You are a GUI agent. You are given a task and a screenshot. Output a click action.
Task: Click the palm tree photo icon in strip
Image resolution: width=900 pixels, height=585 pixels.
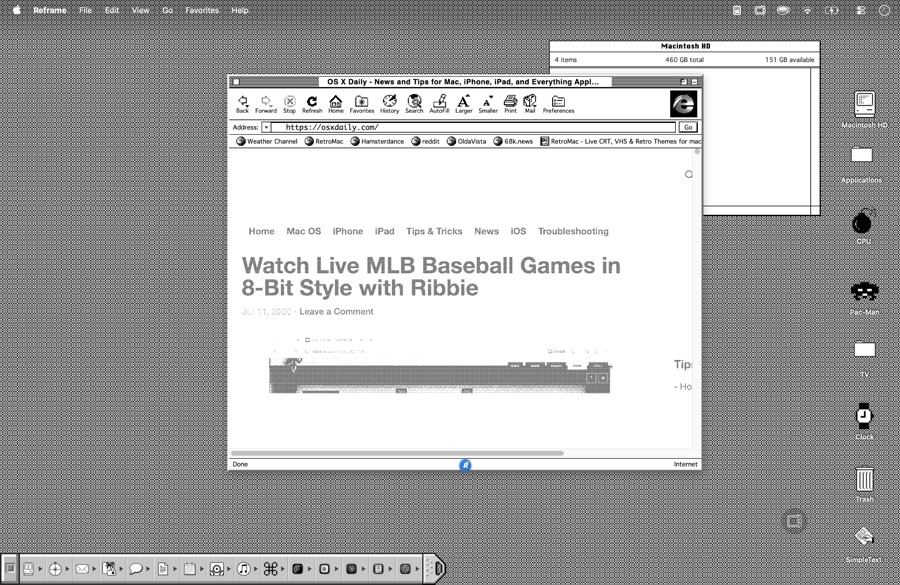coord(109,569)
